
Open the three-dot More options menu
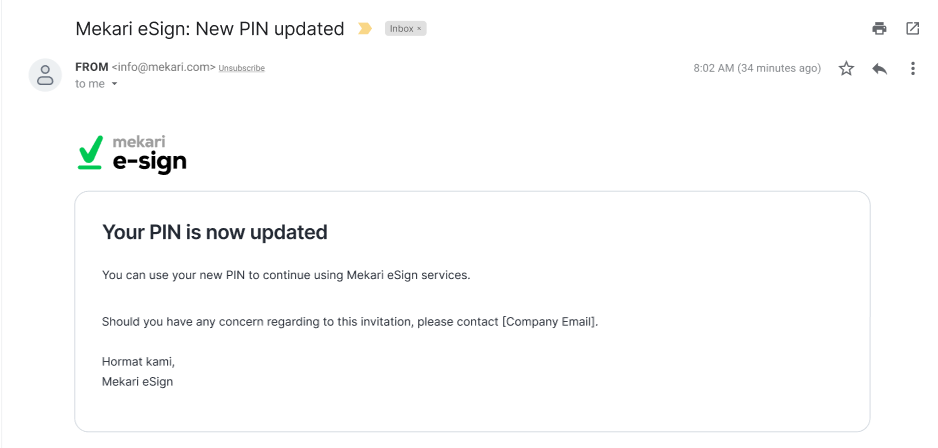click(912, 69)
